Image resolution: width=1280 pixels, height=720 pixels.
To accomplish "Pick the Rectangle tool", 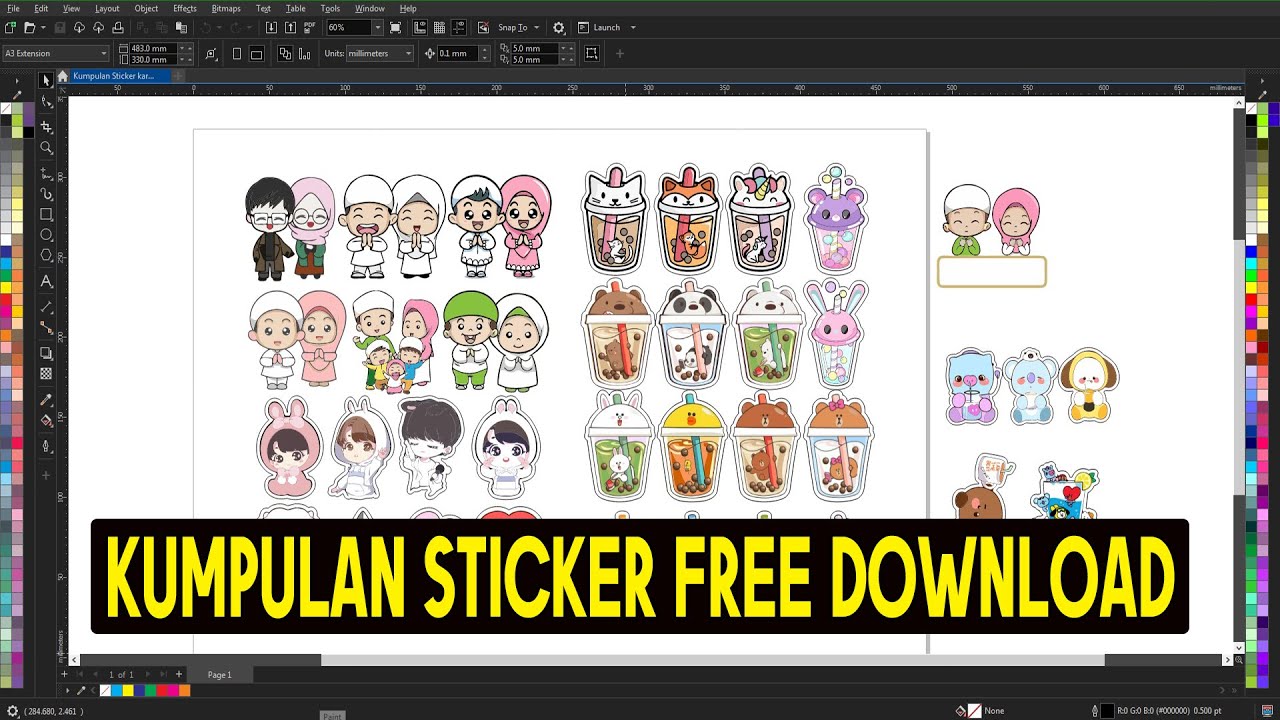I will pyautogui.click(x=46, y=214).
